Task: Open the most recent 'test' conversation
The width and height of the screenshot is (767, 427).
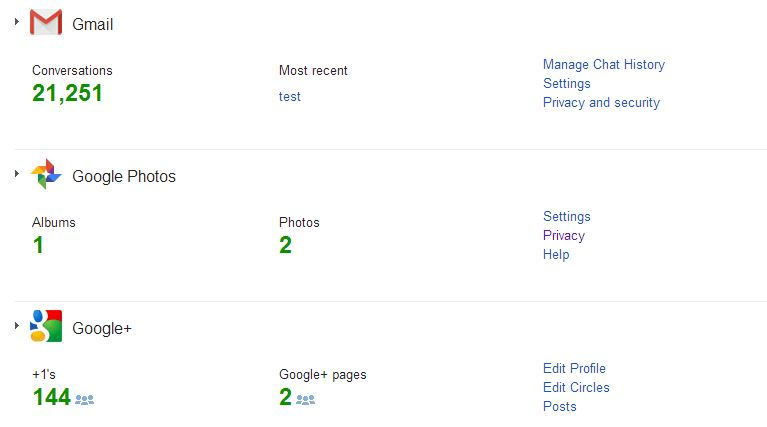Action: pos(290,96)
